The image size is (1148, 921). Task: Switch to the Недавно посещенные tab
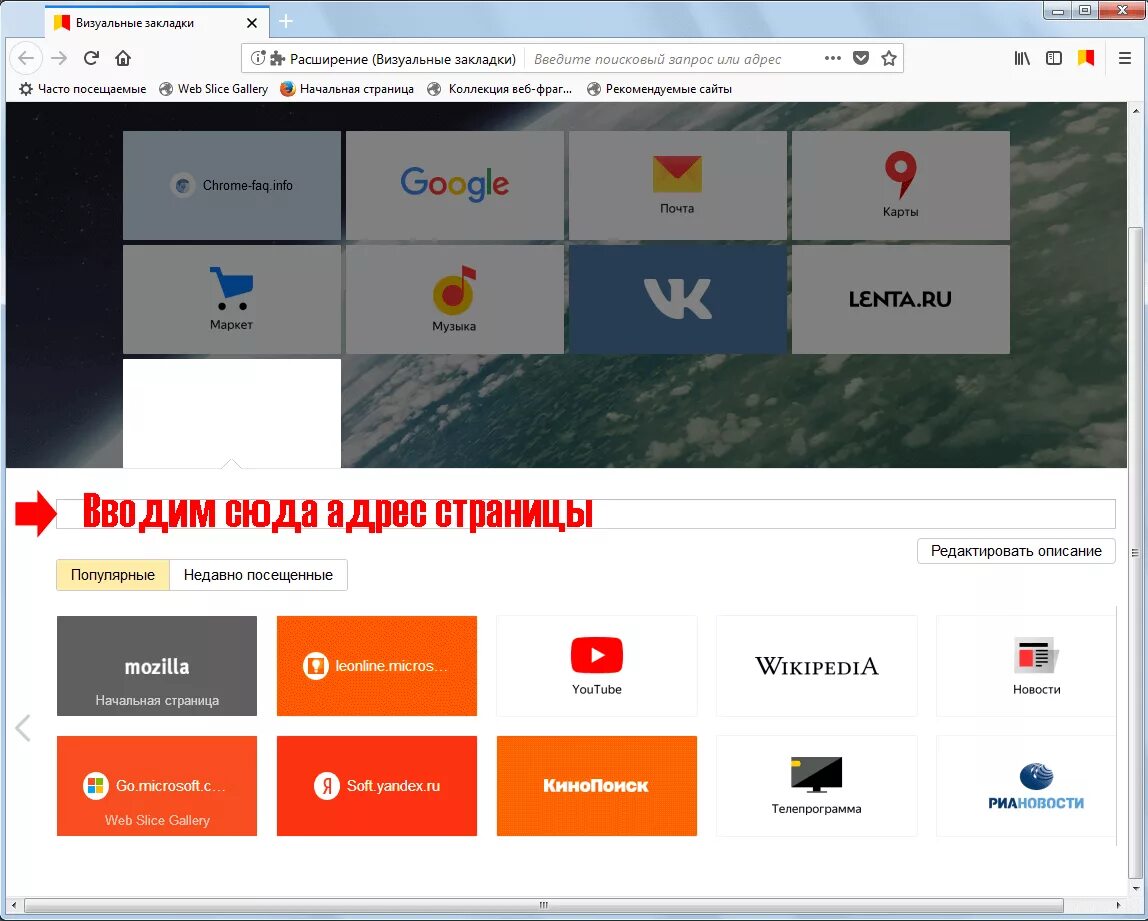(258, 575)
